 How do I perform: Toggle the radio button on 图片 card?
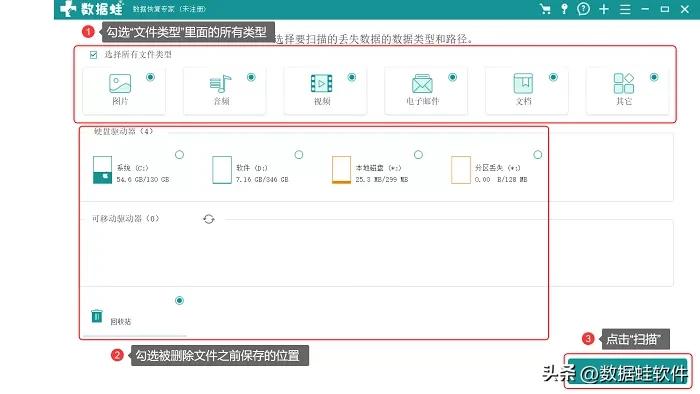click(150, 77)
